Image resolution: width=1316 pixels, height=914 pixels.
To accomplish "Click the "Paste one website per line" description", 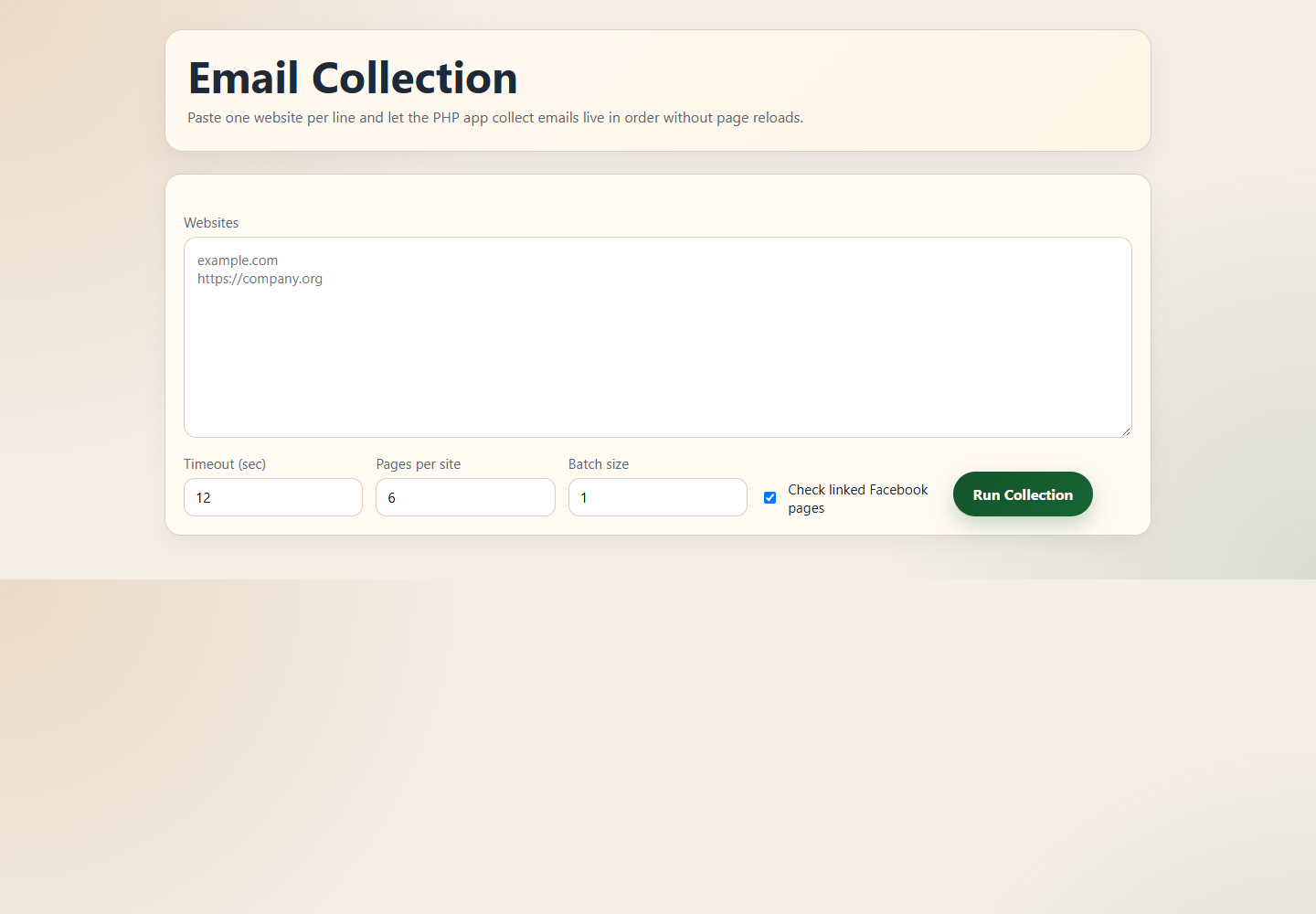I will tap(495, 118).
